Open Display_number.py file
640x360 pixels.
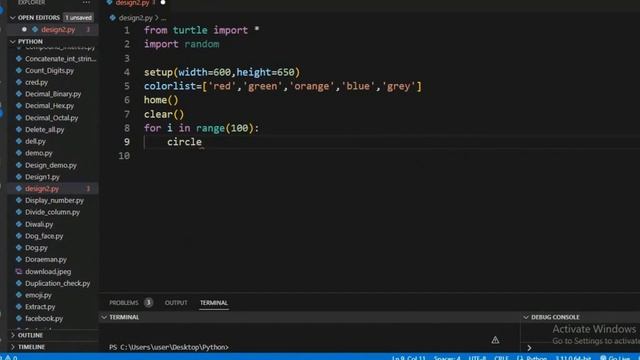click(54, 200)
